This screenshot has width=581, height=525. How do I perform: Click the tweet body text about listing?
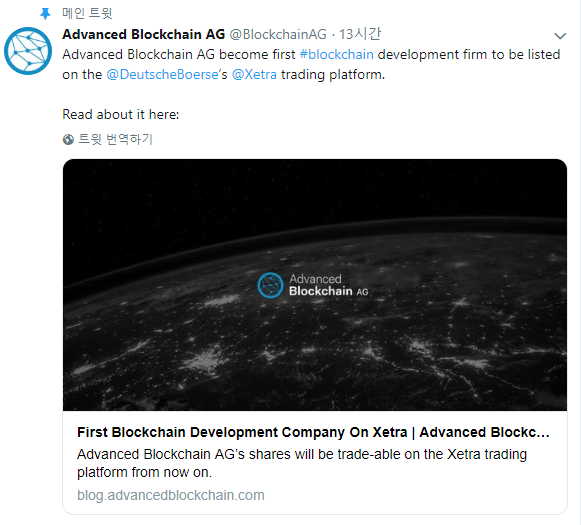click(x=311, y=64)
